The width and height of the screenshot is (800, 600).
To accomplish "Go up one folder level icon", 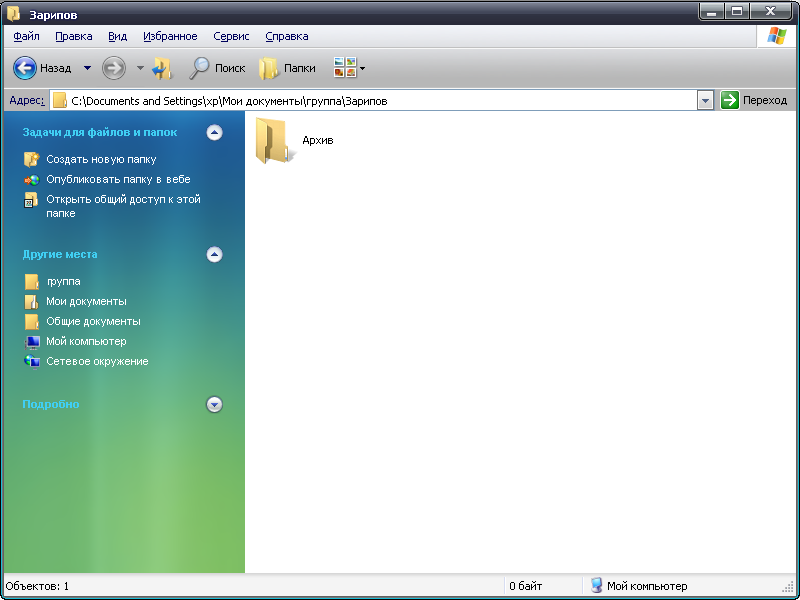I will coord(163,68).
